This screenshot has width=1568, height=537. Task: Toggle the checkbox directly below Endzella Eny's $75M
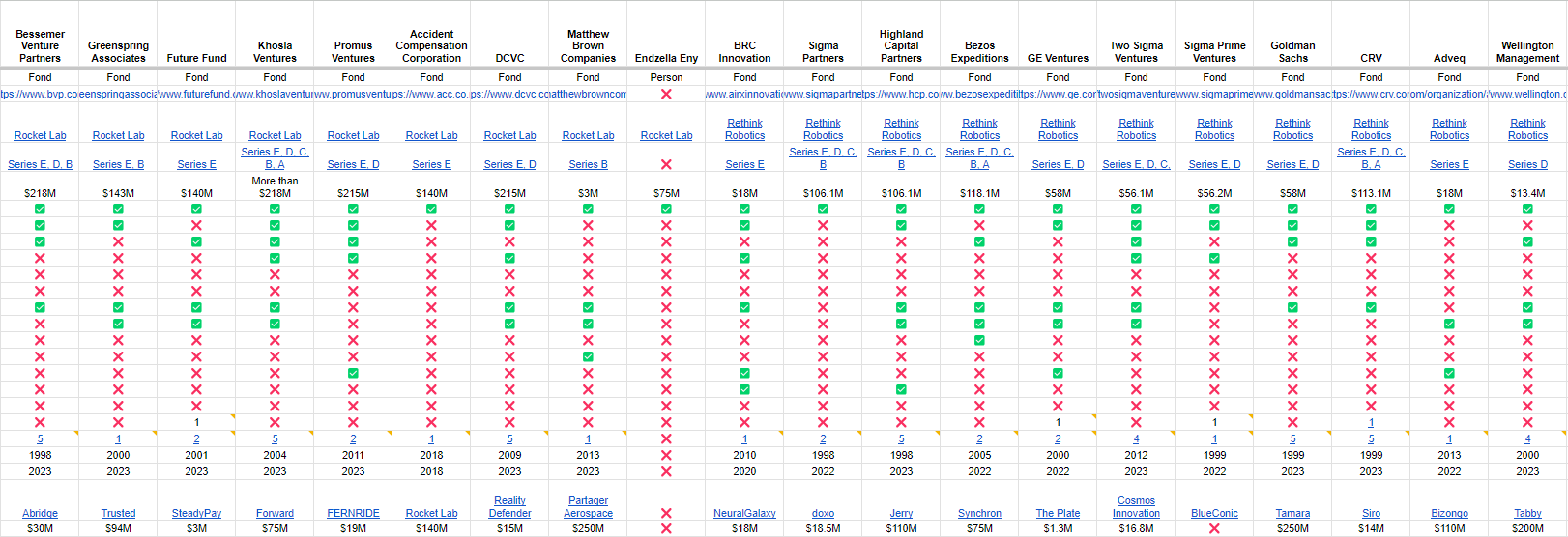point(666,209)
